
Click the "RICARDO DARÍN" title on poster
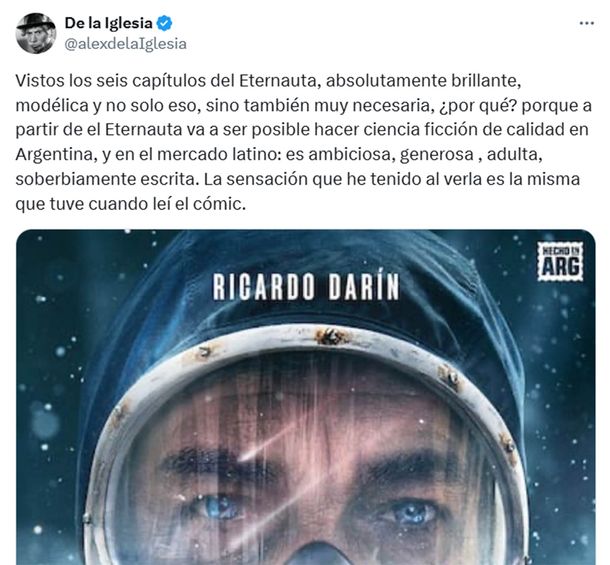306,287
